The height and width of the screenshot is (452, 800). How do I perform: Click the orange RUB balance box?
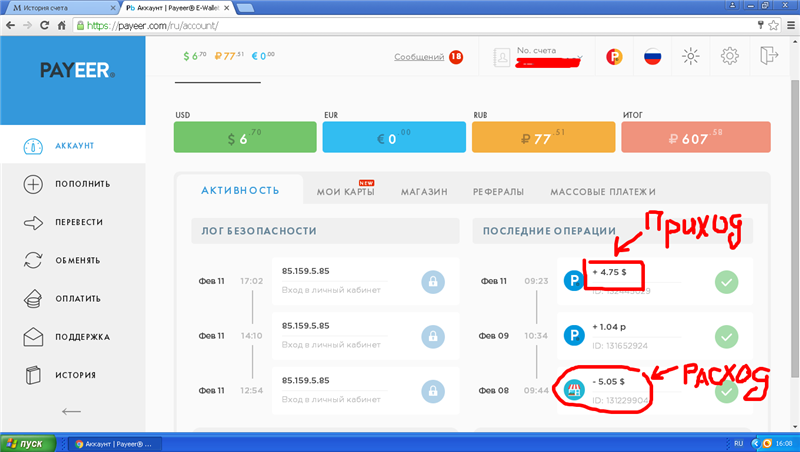(542, 138)
